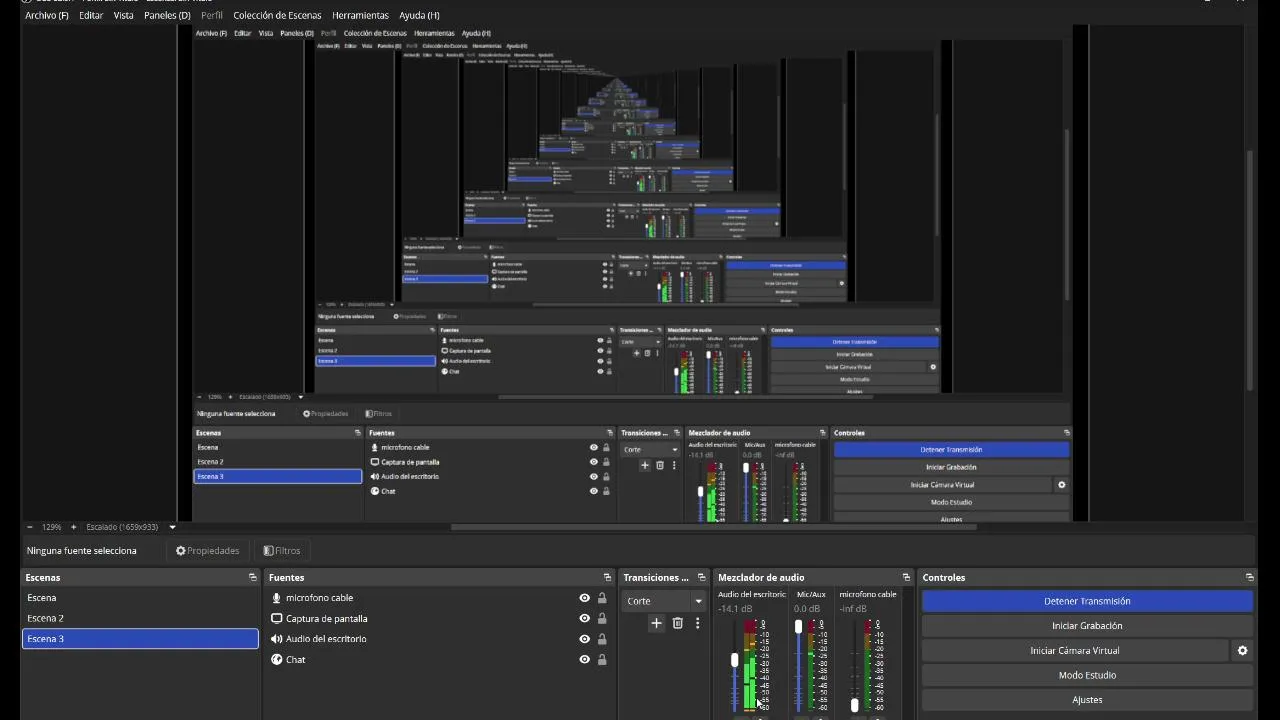This screenshot has width=1280, height=720.
Task: Click the source name 'Captura de pantalla'
Action: pyautogui.click(x=327, y=619)
